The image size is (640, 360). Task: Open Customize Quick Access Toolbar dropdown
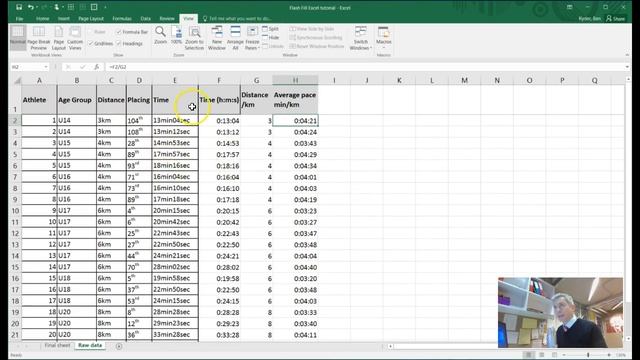pyautogui.click(x=105, y=7)
